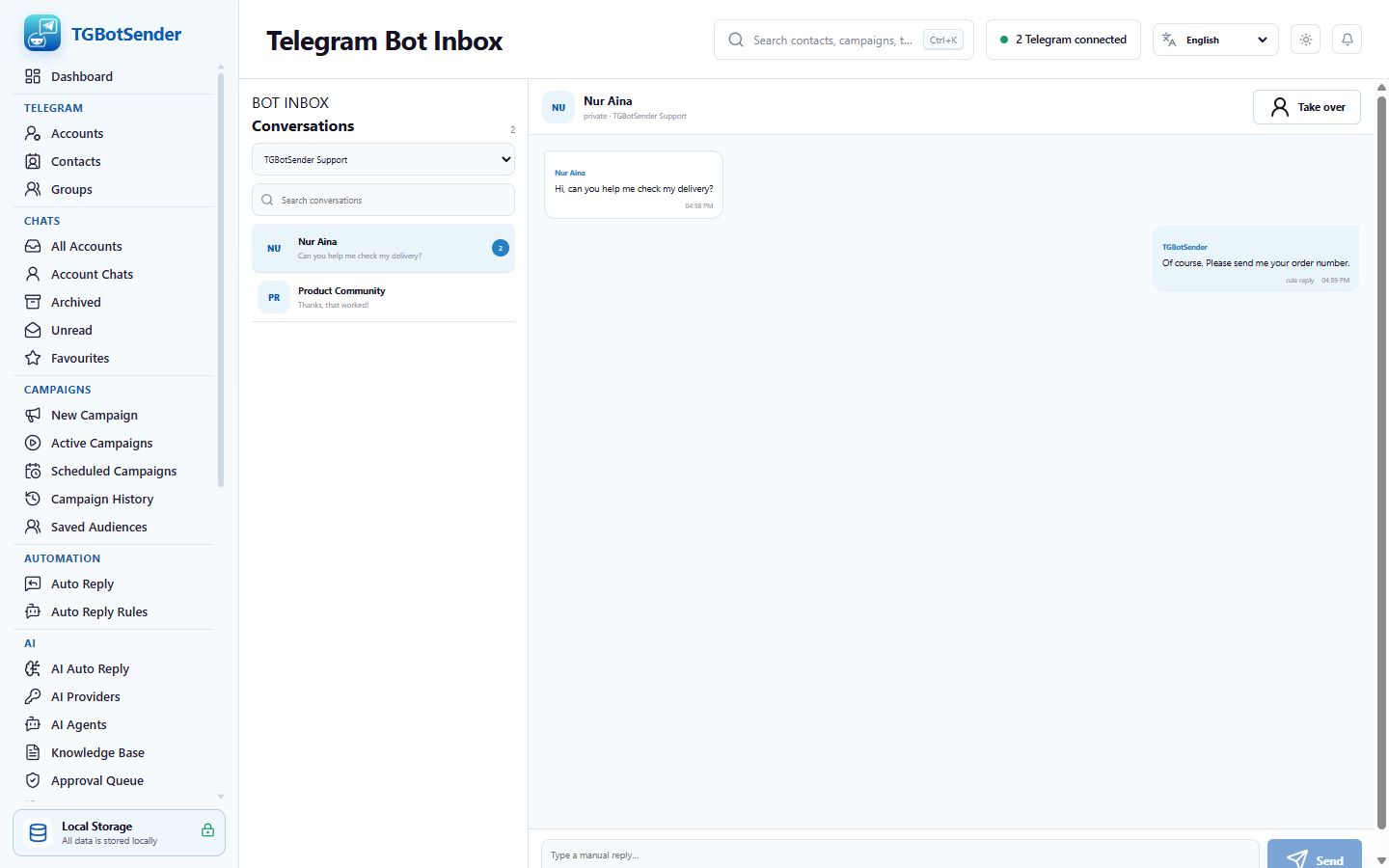The image size is (1389, 868).
Task: Click the sidebar scroll down arrow
Action: [221, 797]
